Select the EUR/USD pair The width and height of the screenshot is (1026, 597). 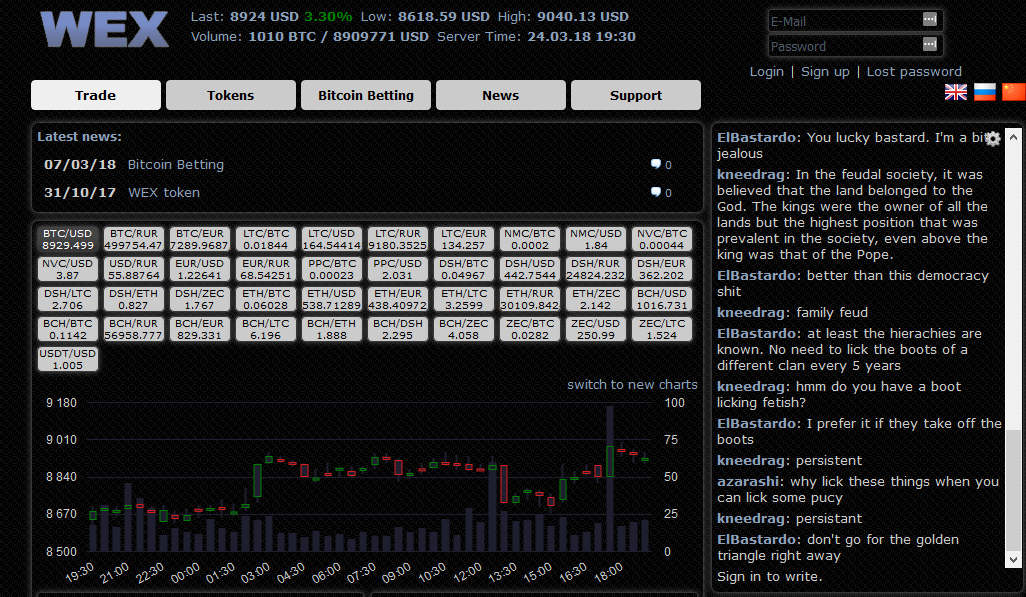[200, 269]
